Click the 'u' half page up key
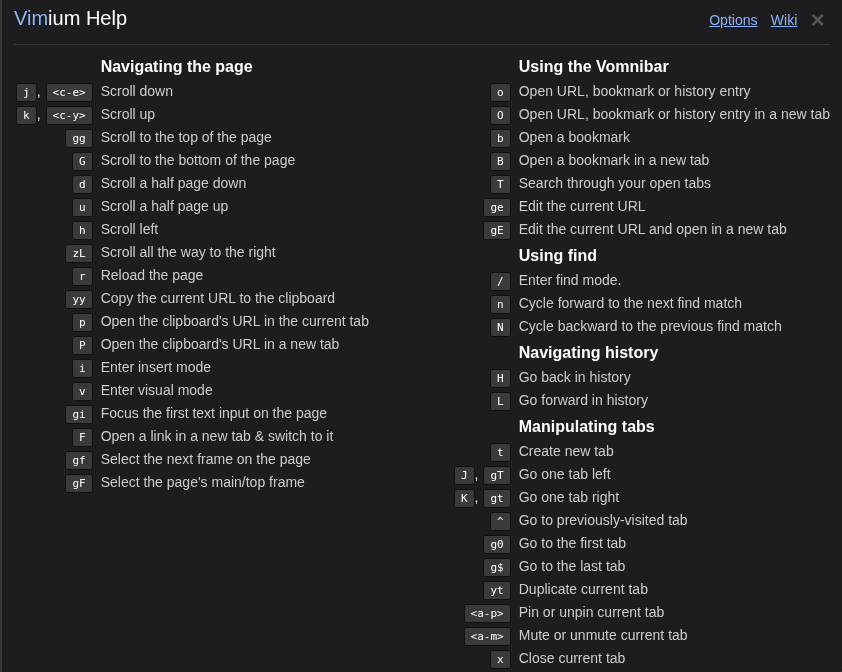 tap(82, 208)
